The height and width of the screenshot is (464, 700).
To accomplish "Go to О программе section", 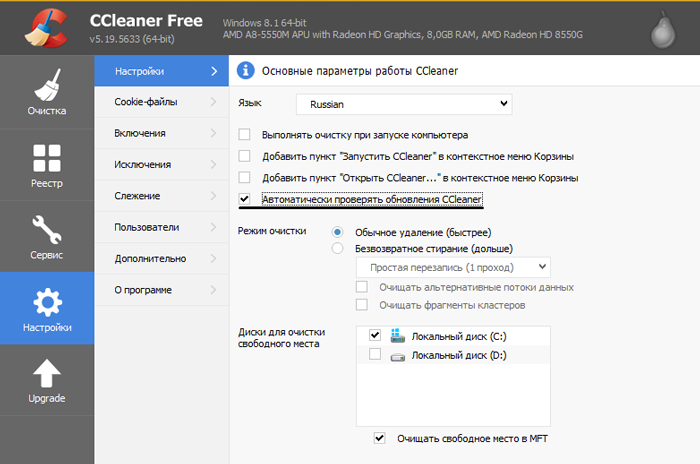I will [x=162, y=290].
